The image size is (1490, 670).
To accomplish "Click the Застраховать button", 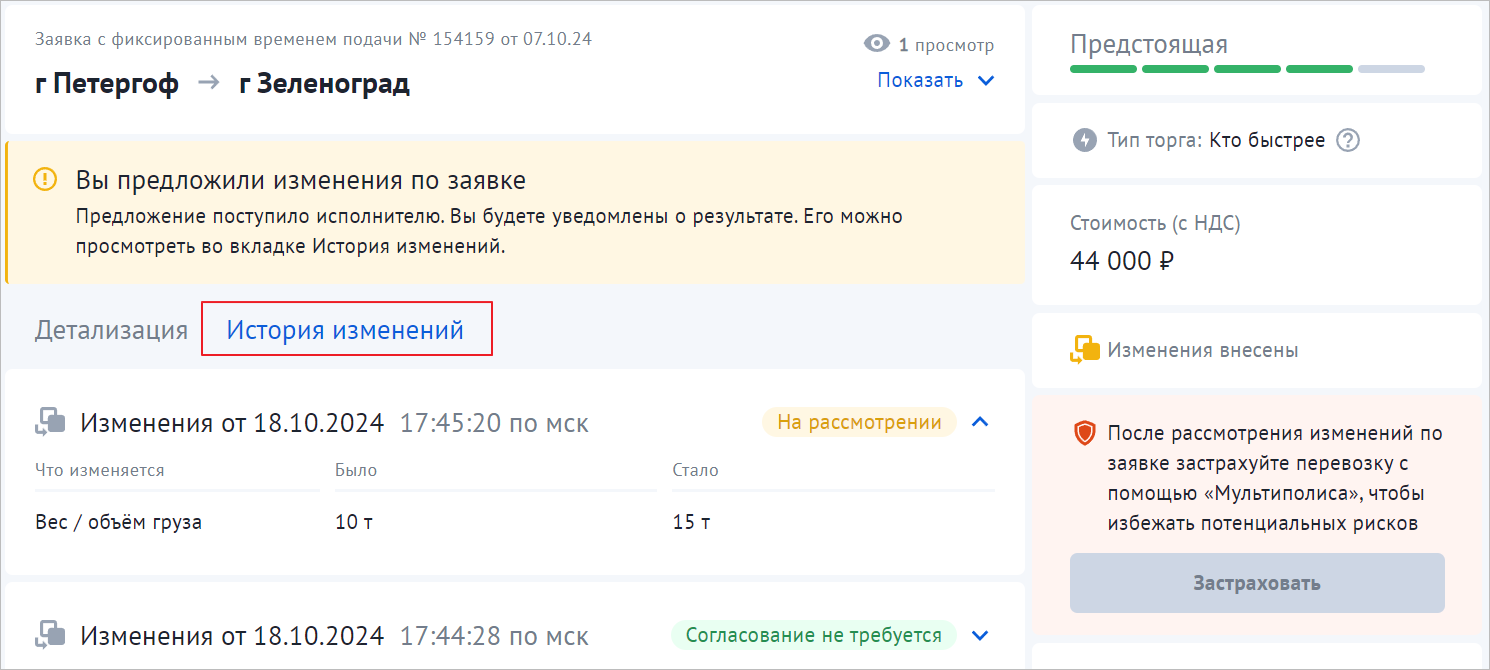I will click(1257, 583).
